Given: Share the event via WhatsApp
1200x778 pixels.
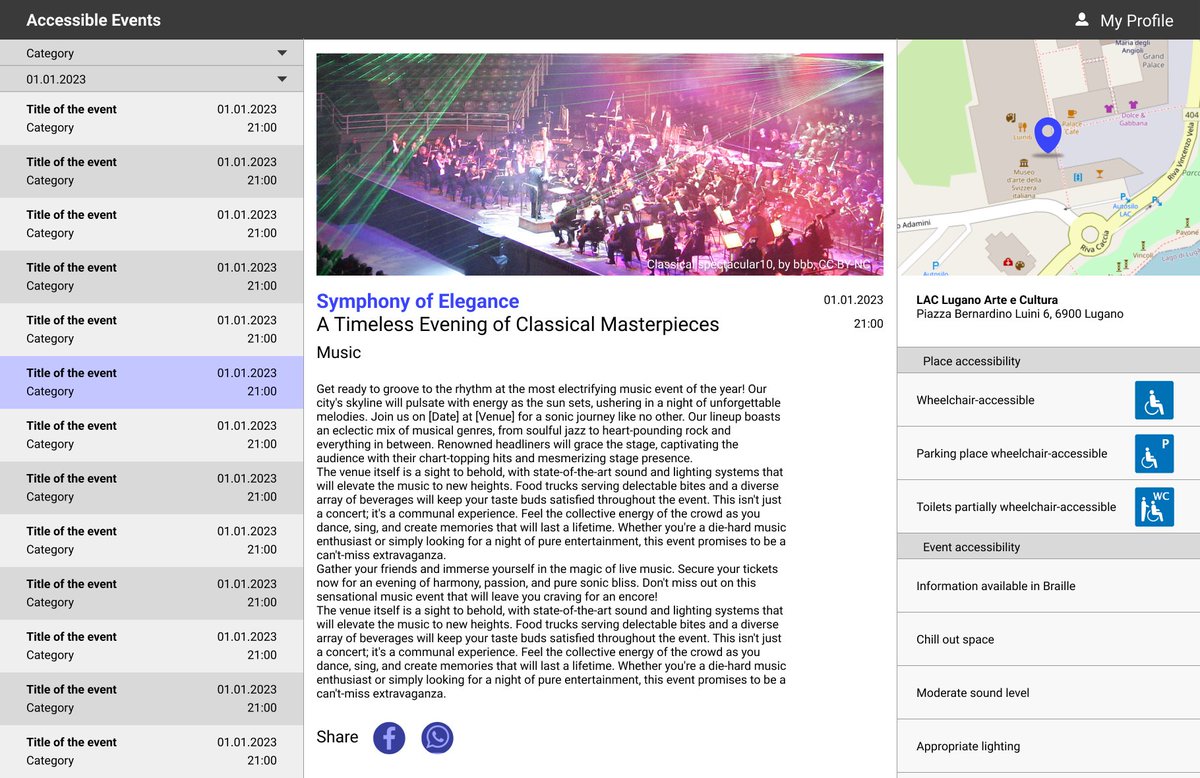Looking at the screenshot, I should click(x=437, y=738).
